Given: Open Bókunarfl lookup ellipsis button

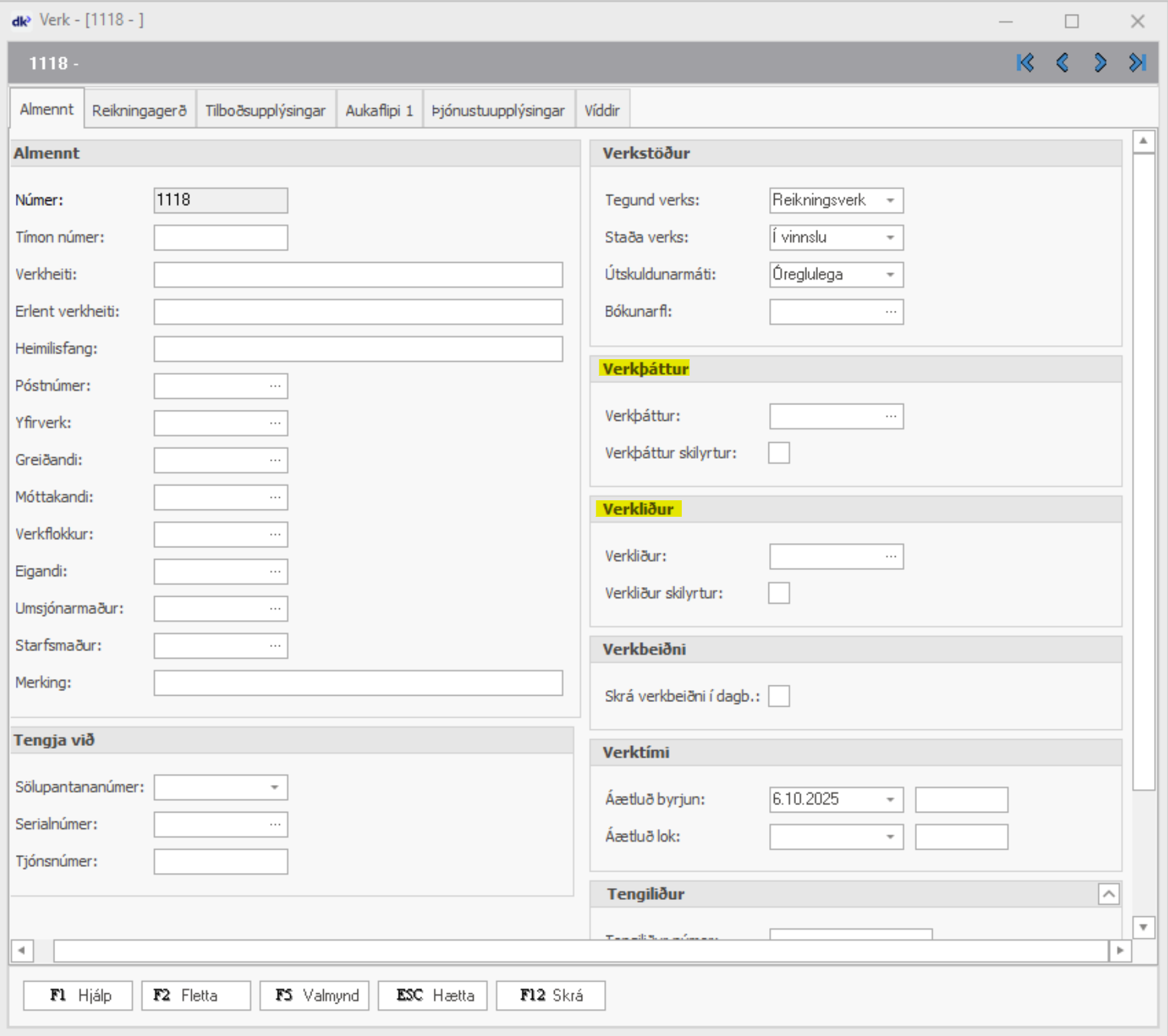Looking at the screenshot, I should click(891, 312).
